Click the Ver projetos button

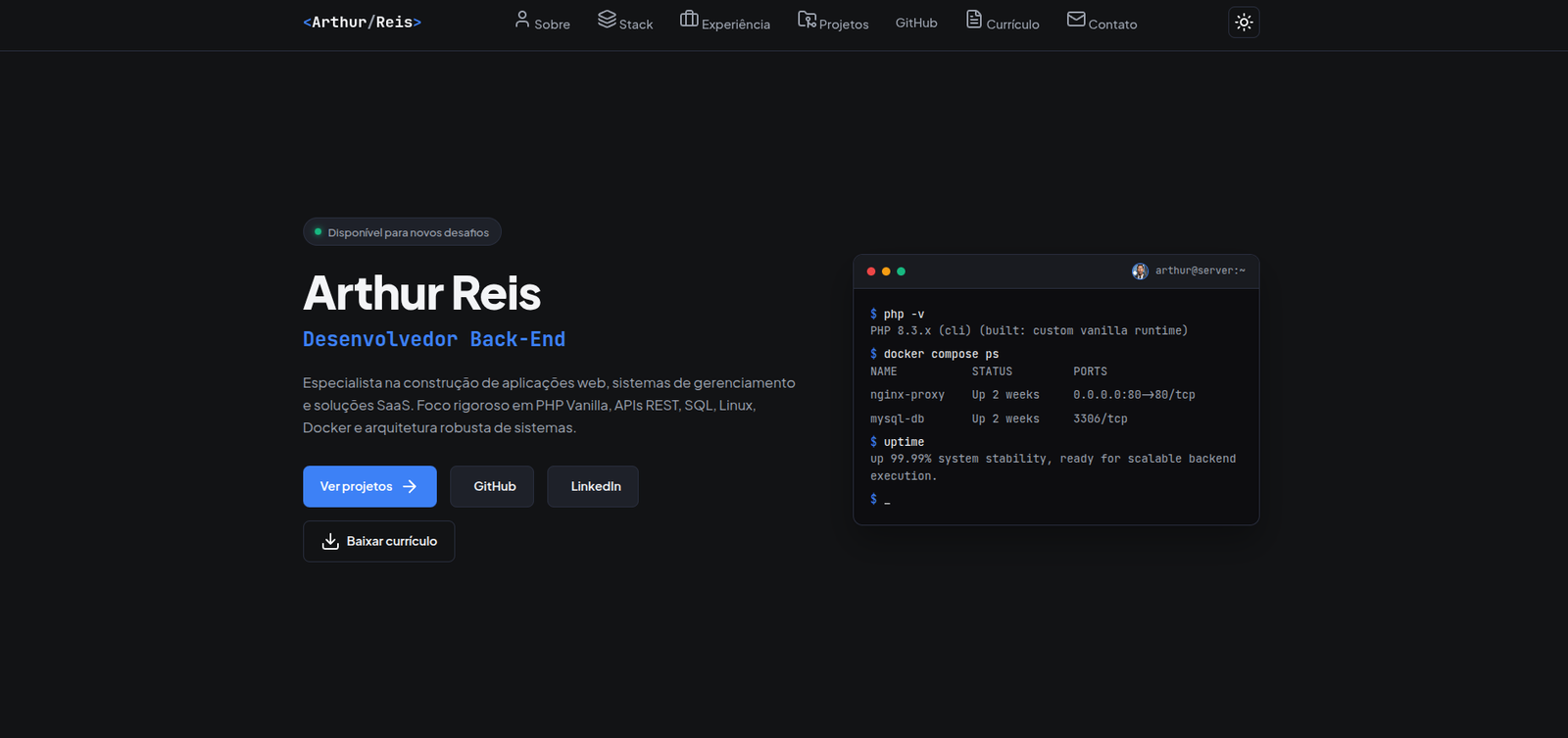tap(369, 486)
